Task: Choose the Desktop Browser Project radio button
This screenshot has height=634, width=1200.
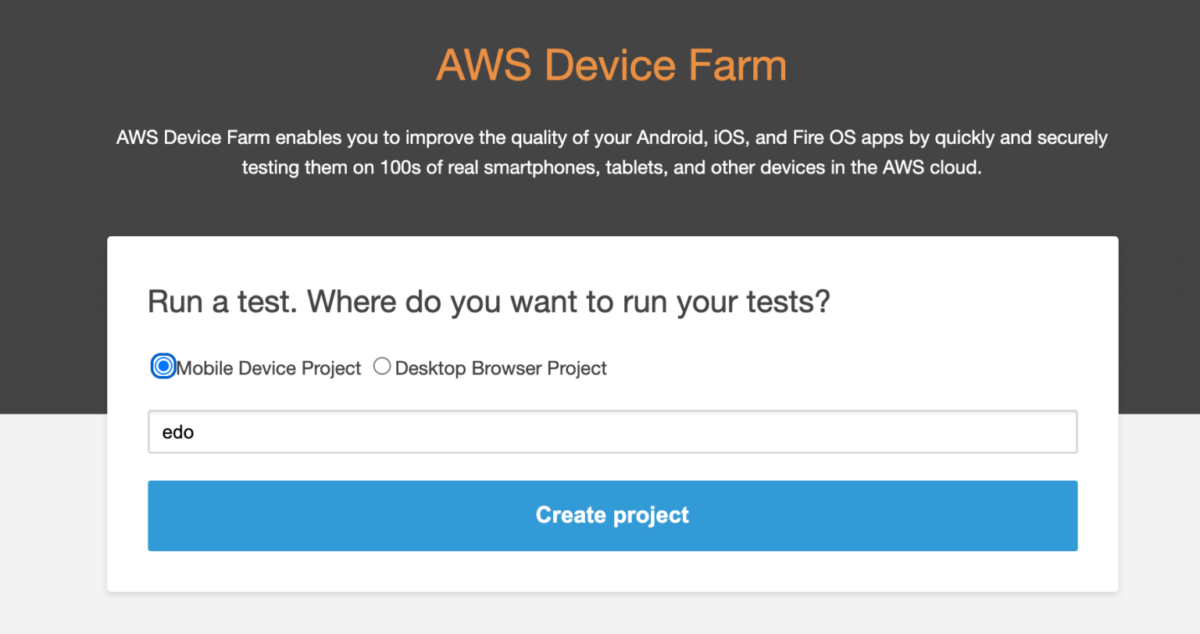Action: tap(382, 367)
